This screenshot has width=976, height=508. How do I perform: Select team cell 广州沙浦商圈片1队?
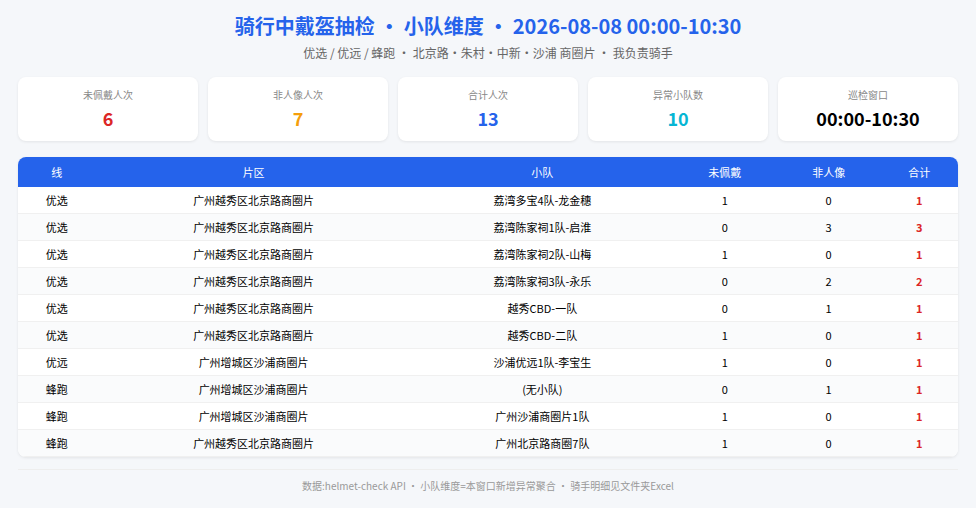click(x=542, y=416)
